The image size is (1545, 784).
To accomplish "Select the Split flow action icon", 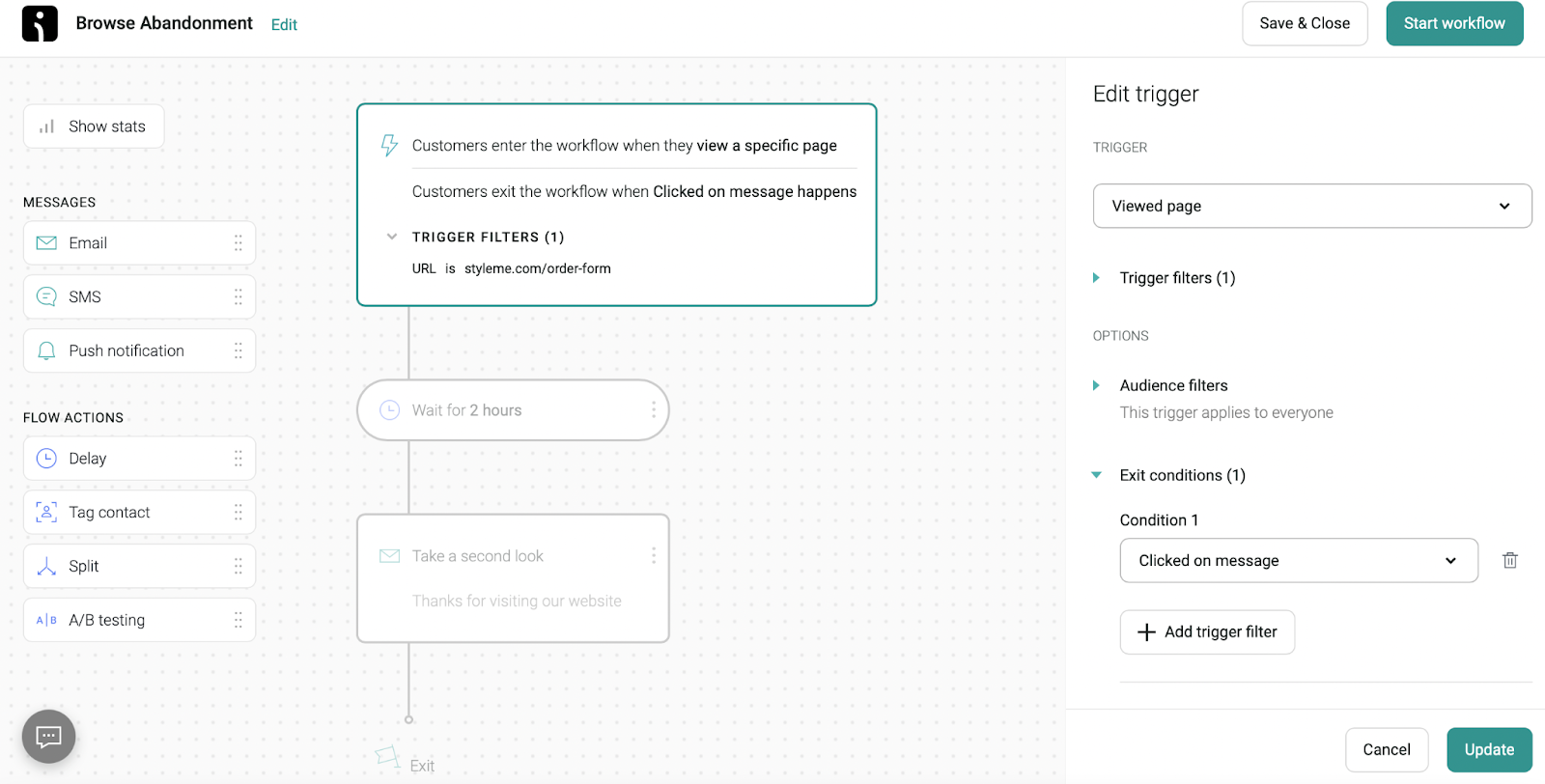I will (45, 566).
